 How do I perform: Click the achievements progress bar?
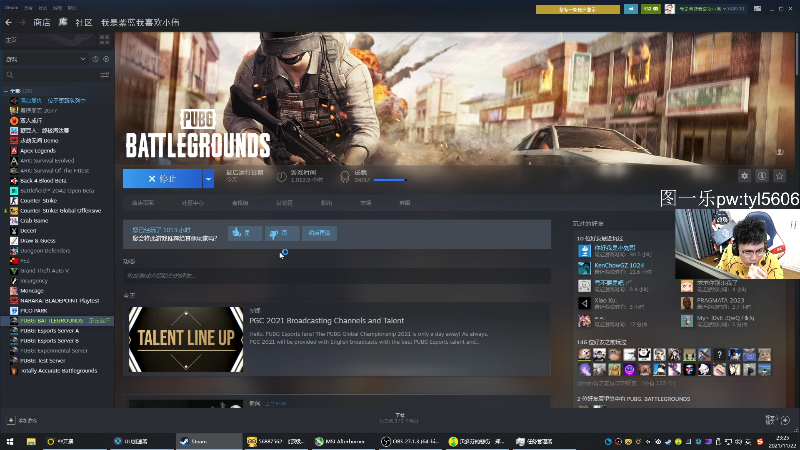(x=390, y=180)
